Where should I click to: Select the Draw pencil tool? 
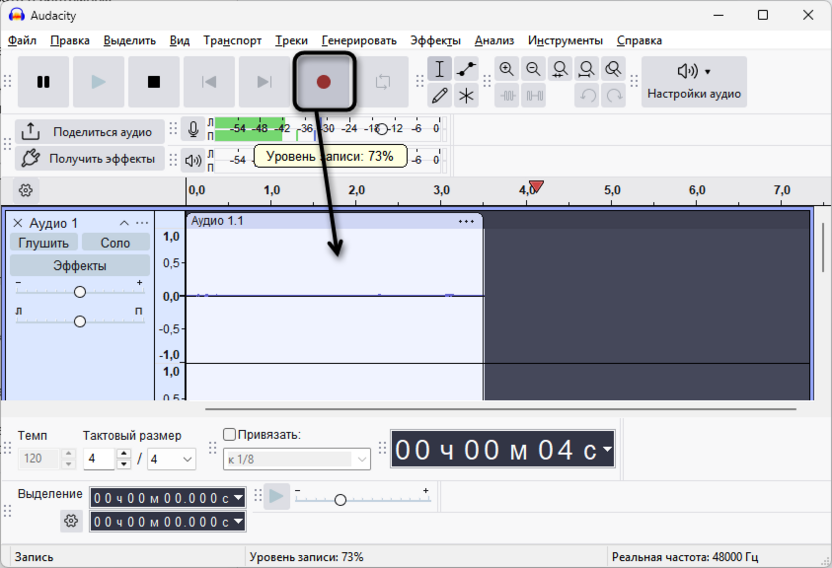click(x=439, y=96)
